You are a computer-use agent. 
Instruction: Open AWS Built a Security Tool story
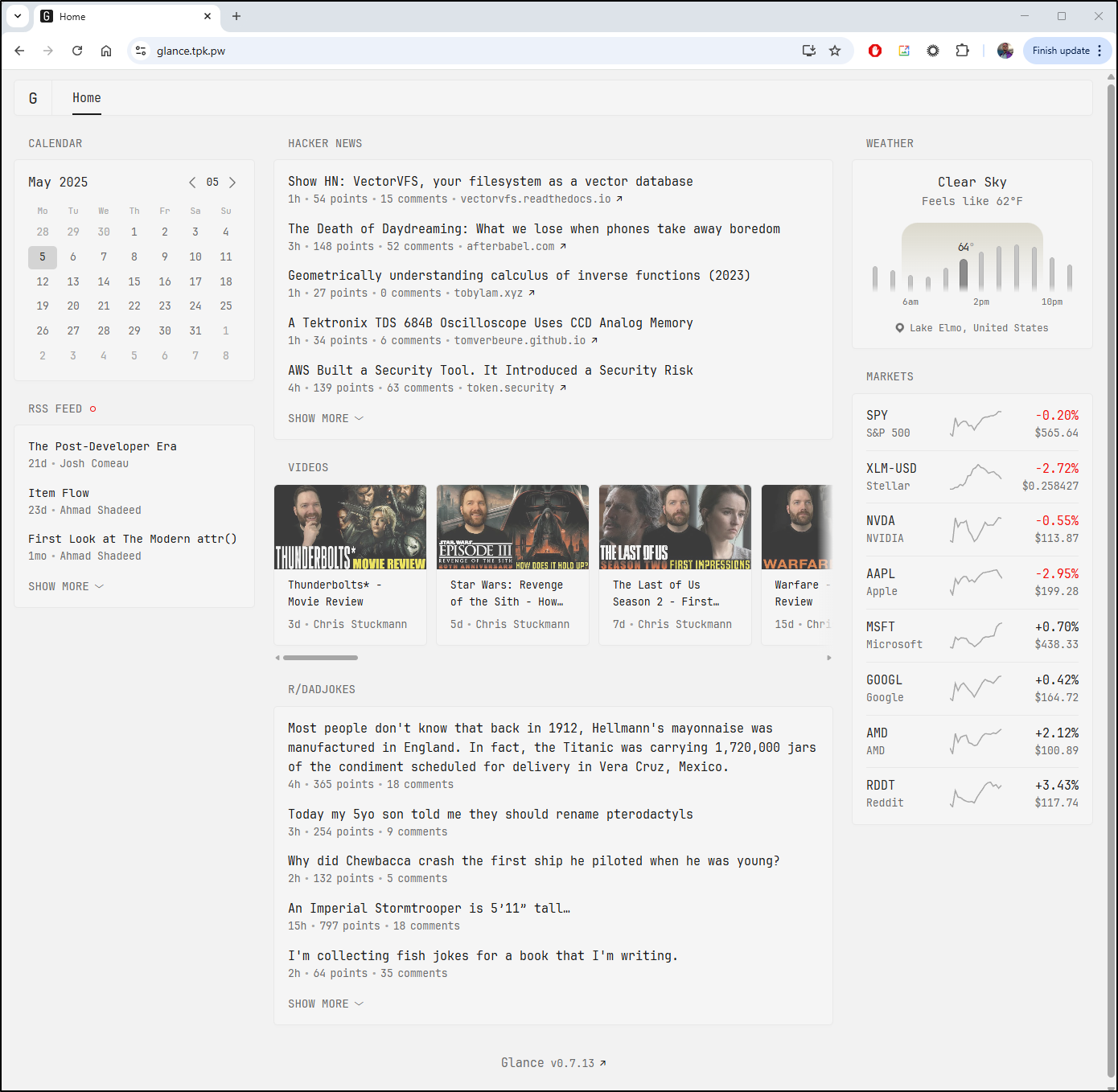491,371
